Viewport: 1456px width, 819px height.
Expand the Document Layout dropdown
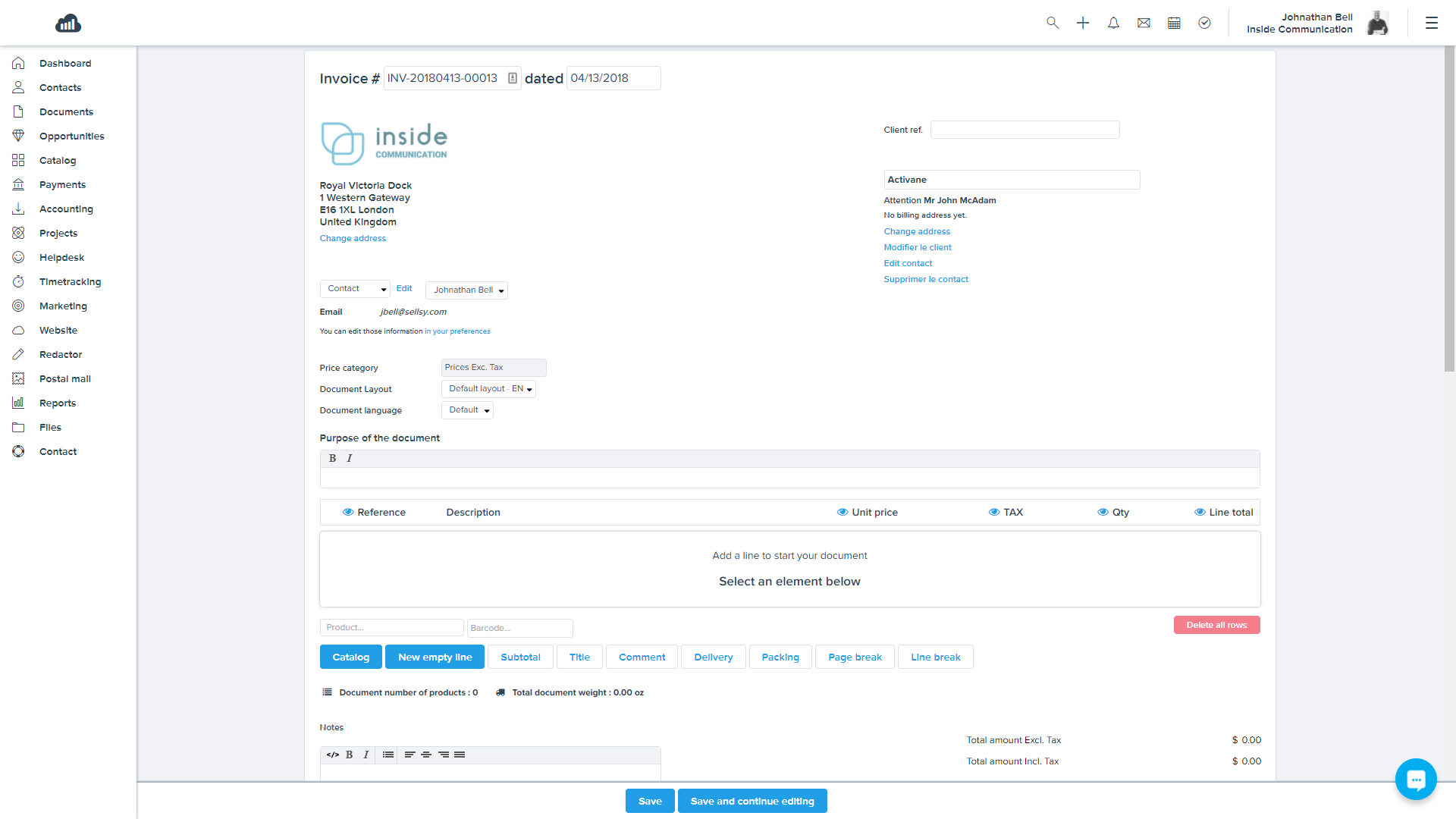(x=488, y=389)
